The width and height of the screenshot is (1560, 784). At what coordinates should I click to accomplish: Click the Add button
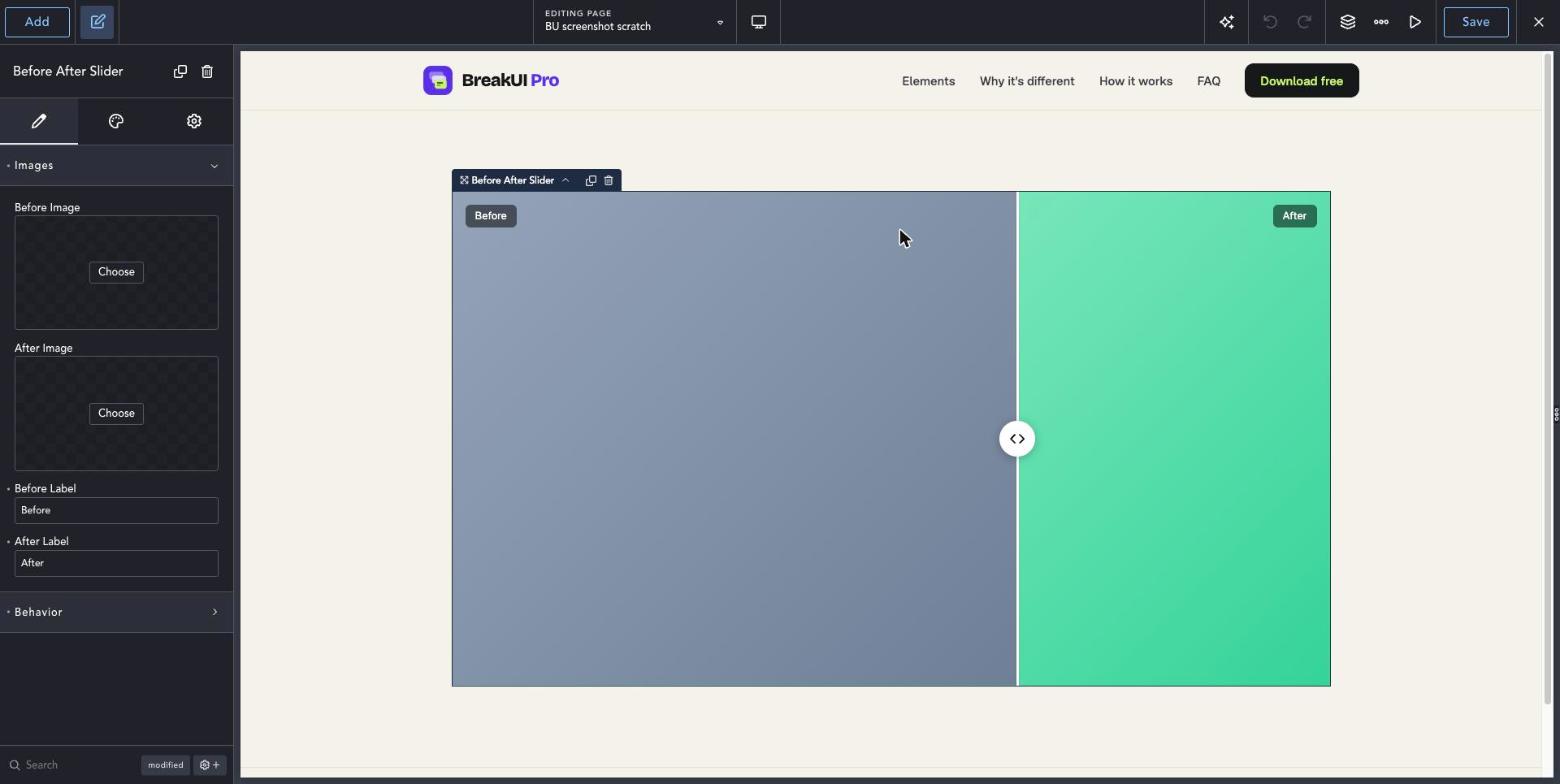(x=37, y=22)
